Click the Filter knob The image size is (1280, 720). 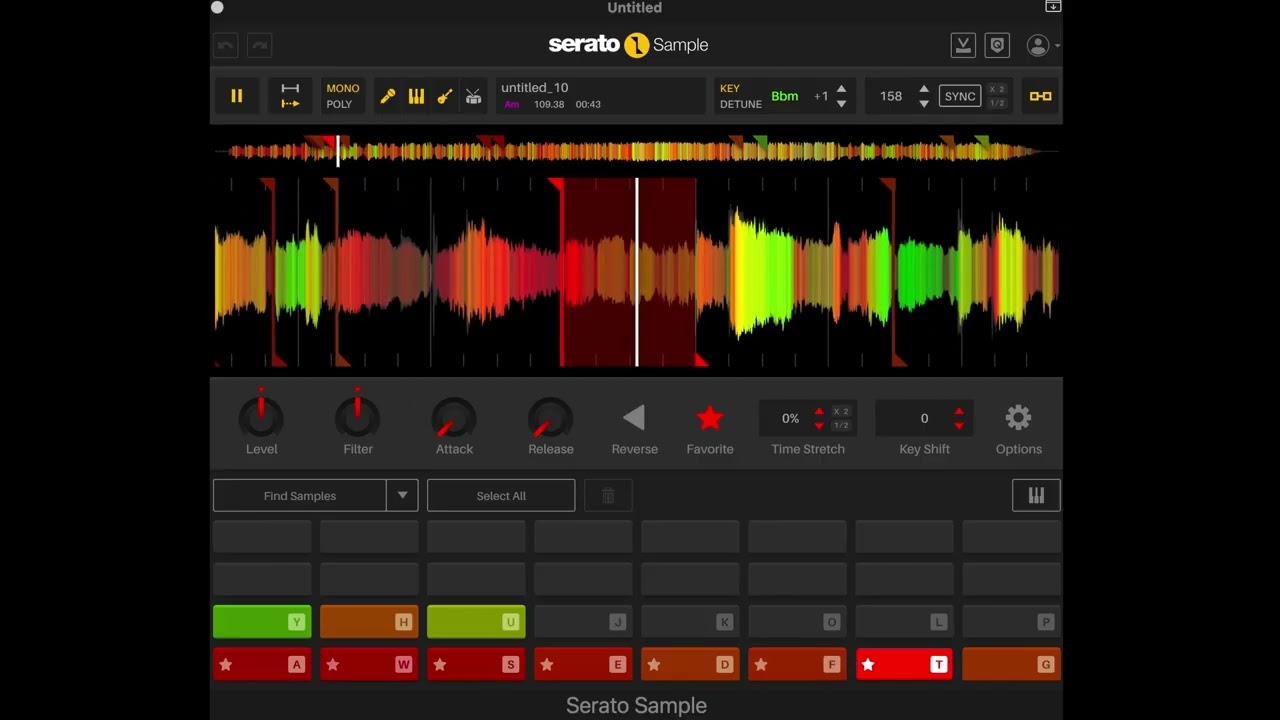358,419
